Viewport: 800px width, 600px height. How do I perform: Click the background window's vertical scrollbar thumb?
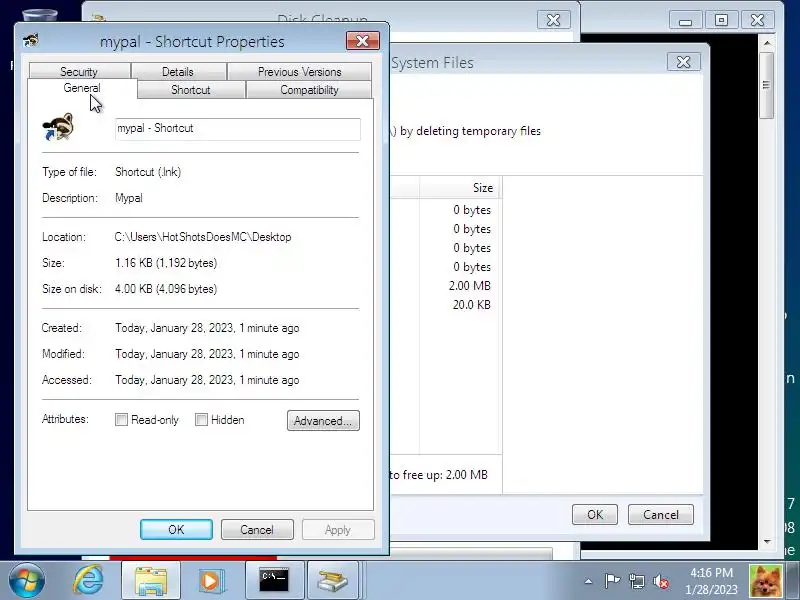click(766, 85)
